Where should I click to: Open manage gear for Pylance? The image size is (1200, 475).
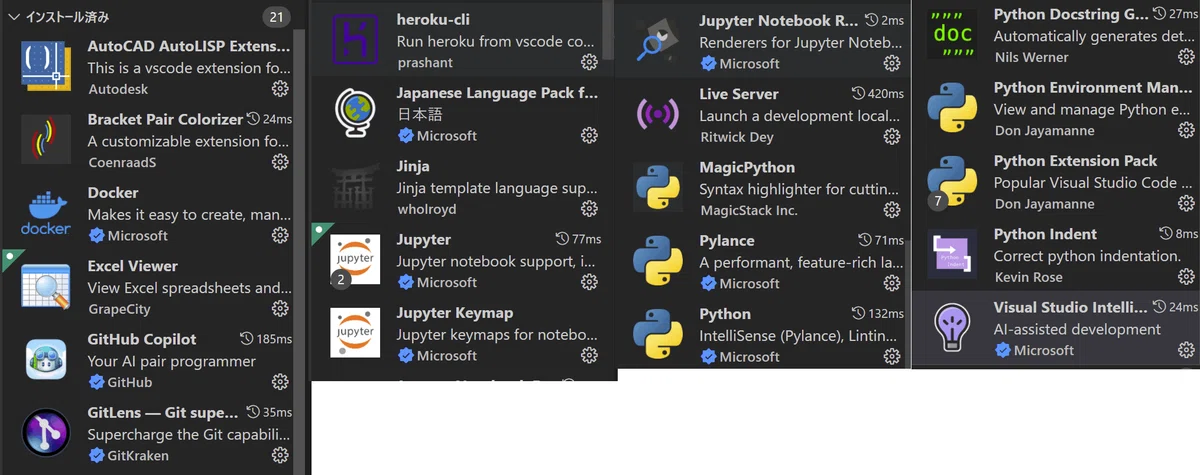(892, 283)
